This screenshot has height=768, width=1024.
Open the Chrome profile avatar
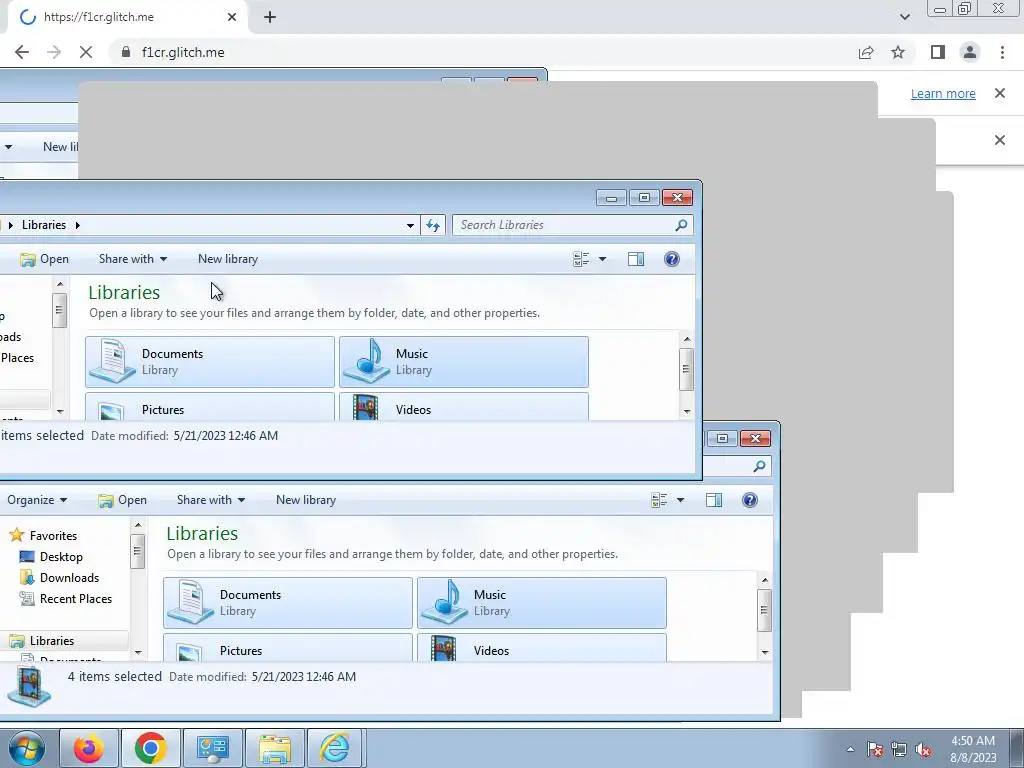[970, 52]
